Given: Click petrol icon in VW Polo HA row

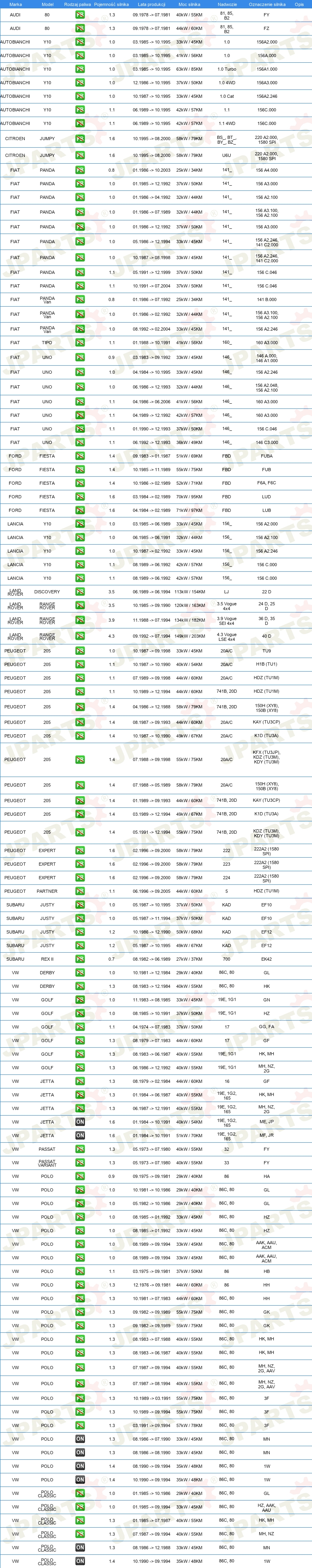Looking at the screenshot, I should point(80,1177).
